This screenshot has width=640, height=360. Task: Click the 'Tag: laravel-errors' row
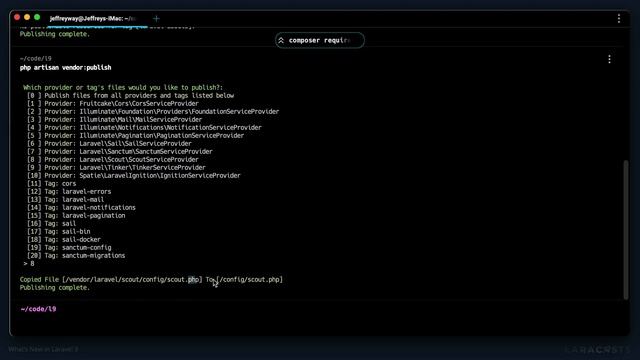point(69,191)
